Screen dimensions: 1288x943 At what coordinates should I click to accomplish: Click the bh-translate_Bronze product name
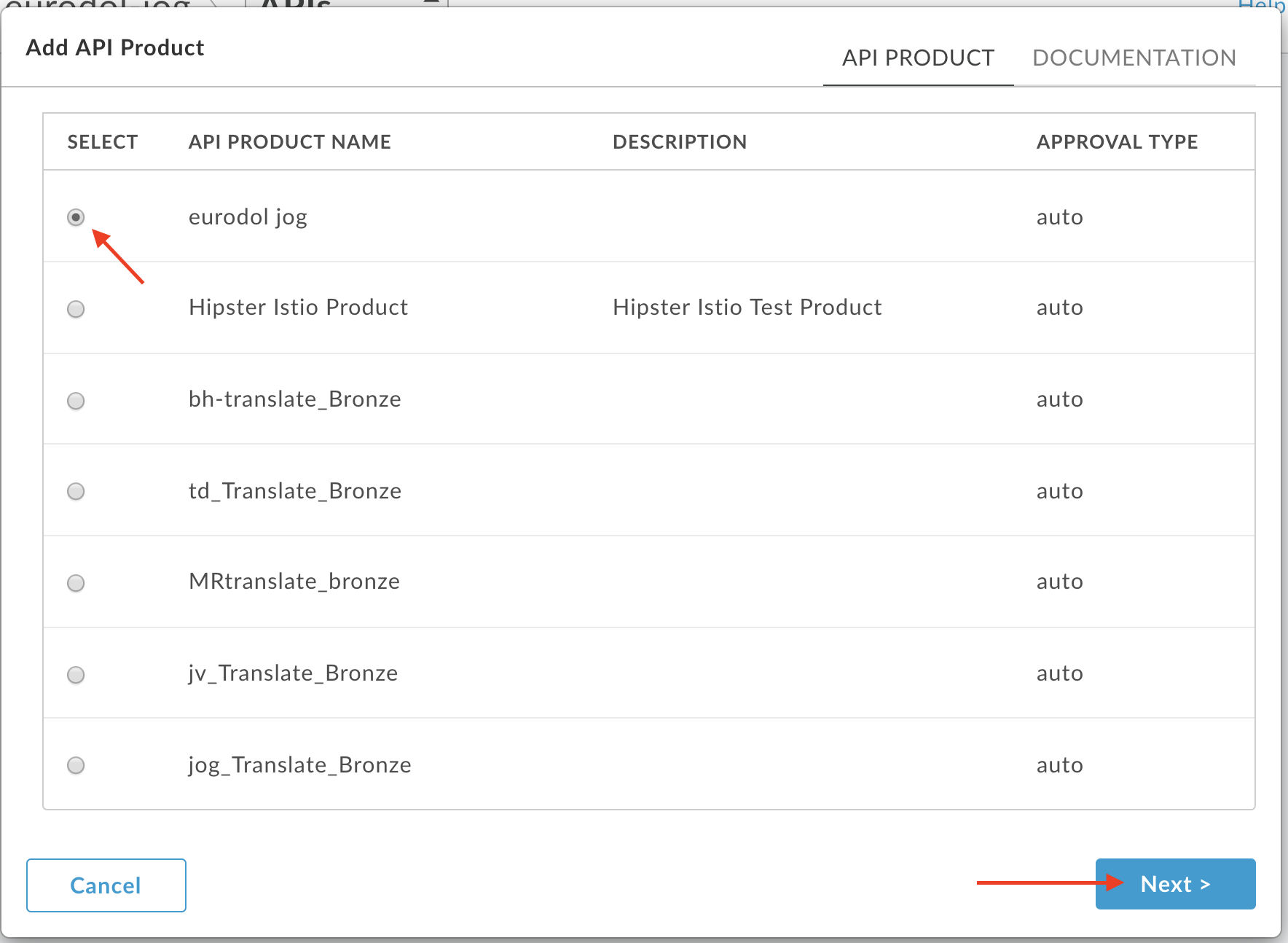point(294,399)
